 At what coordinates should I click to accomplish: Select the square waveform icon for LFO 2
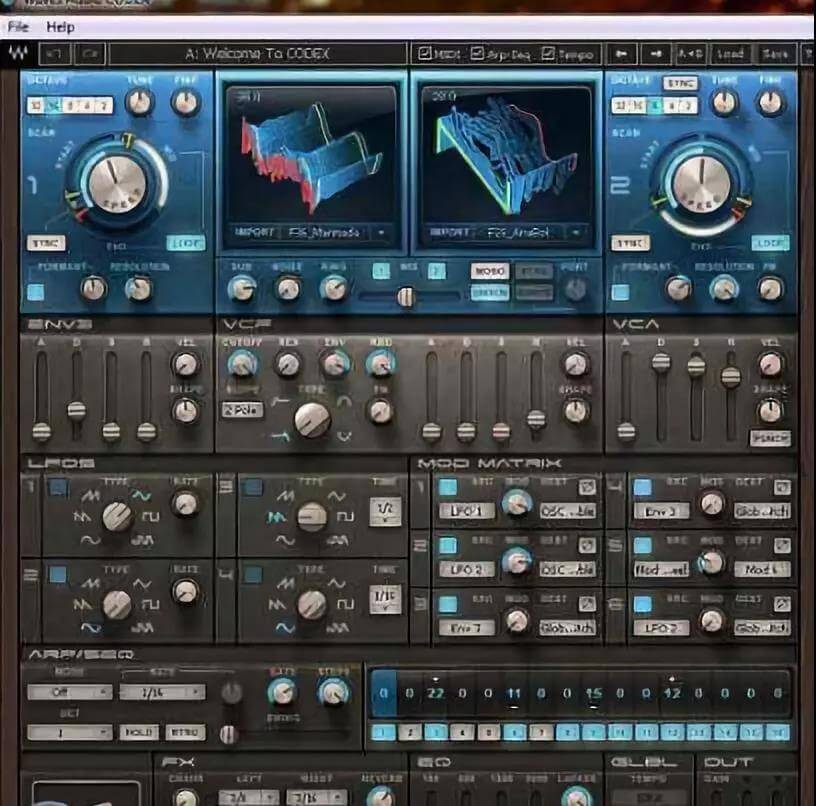[x=151, y=604]
